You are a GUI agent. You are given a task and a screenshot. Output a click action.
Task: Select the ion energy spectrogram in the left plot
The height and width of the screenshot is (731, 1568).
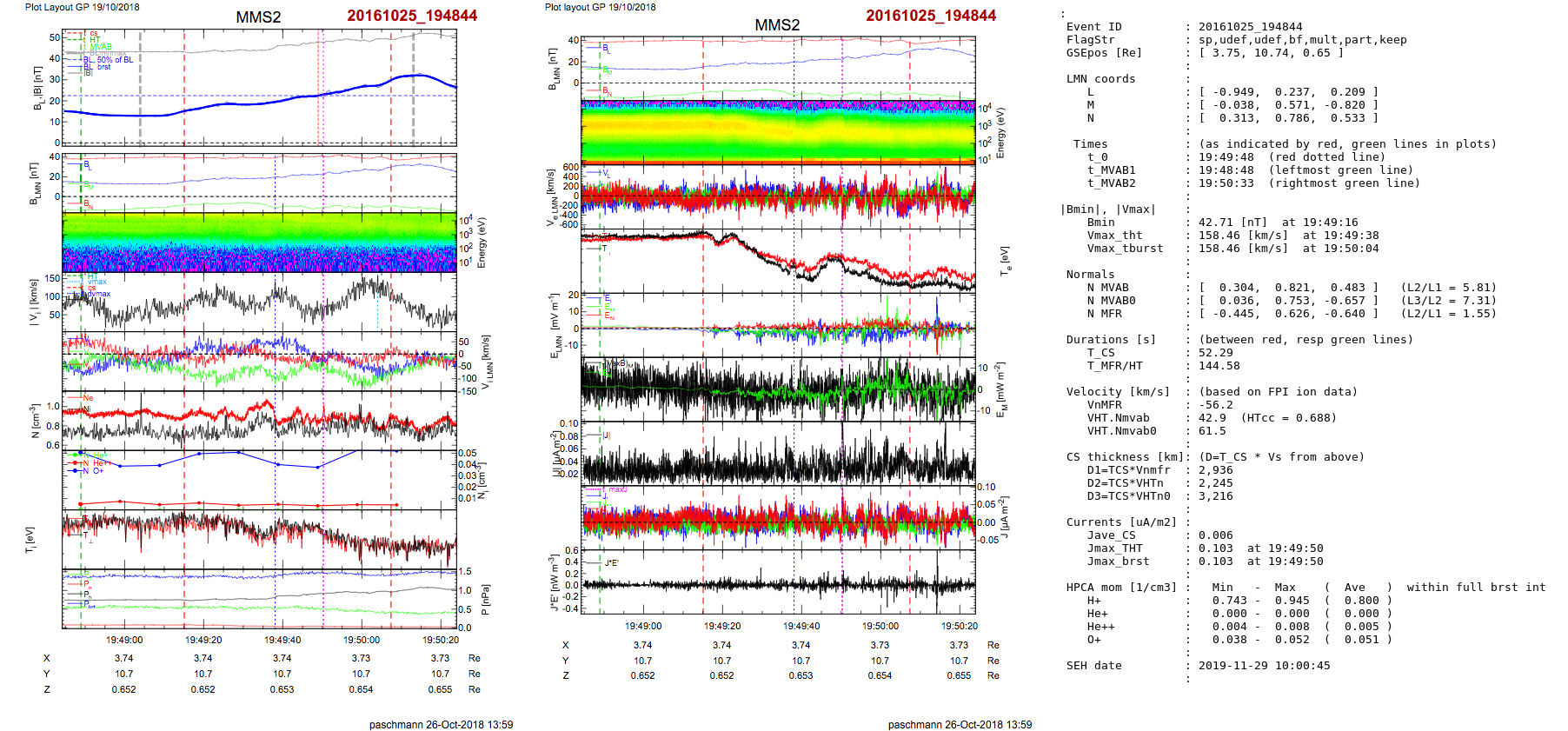click(x=259, y=243)
